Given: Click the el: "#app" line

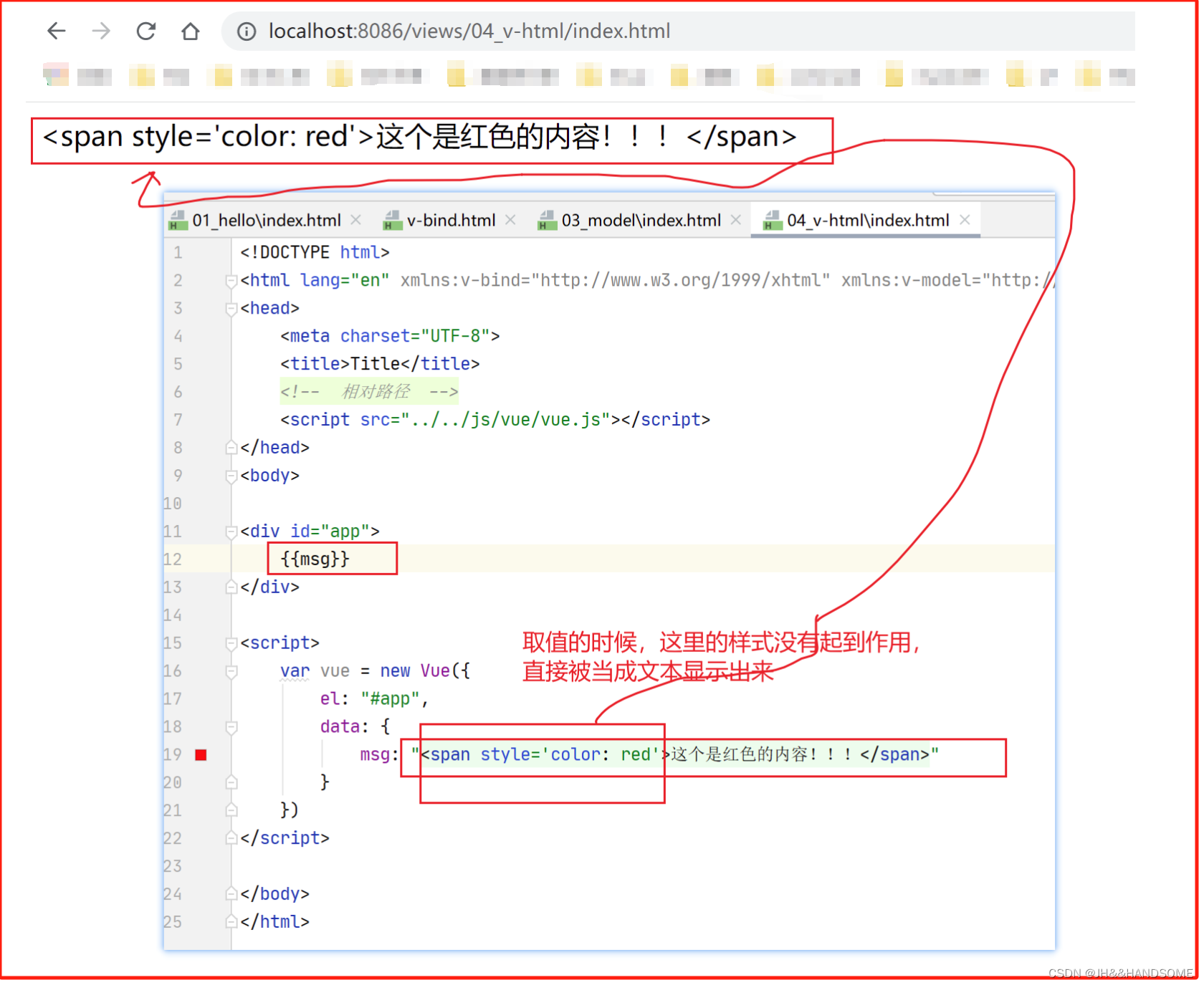Looking at the screenshot, I should 373,698.
